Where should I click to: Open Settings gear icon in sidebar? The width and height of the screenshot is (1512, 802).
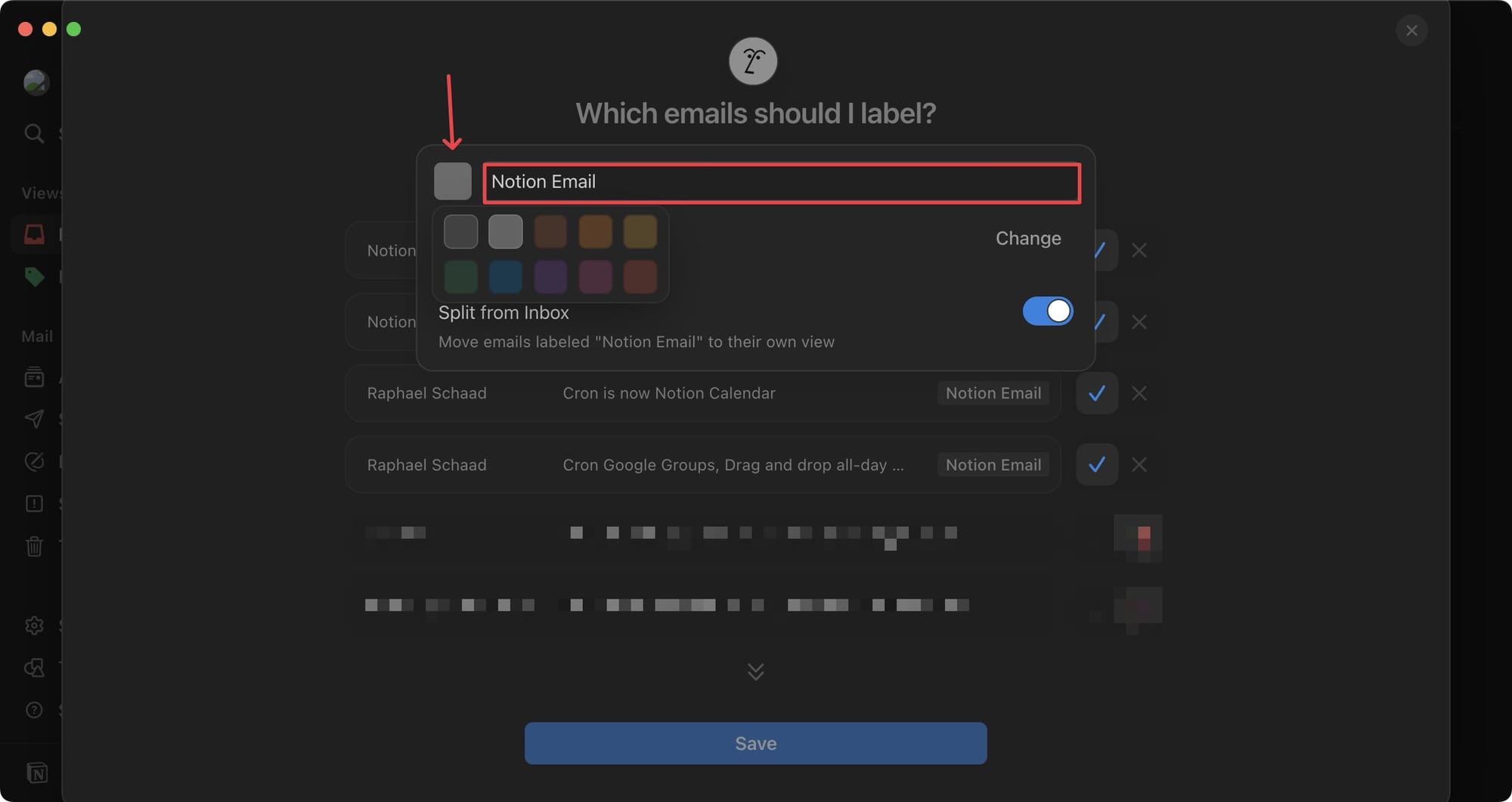click(34, 625)
